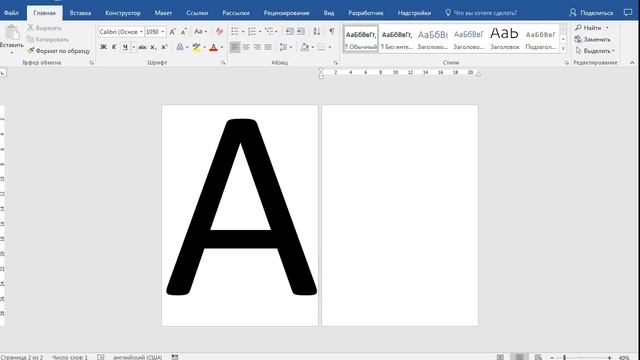Click multilevel list icon

pyautogui.click(x=269, y=31)
